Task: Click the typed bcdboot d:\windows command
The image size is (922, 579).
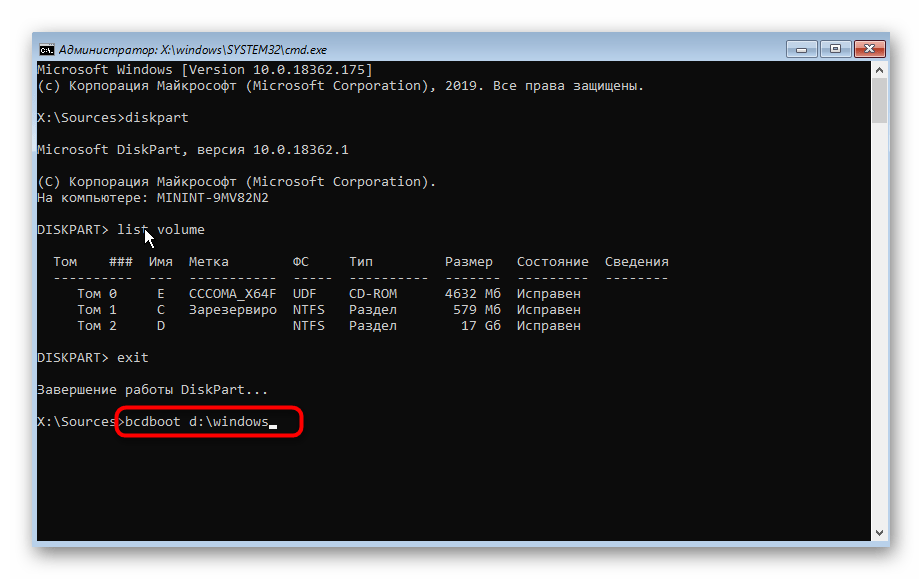Action: point(197,422)
